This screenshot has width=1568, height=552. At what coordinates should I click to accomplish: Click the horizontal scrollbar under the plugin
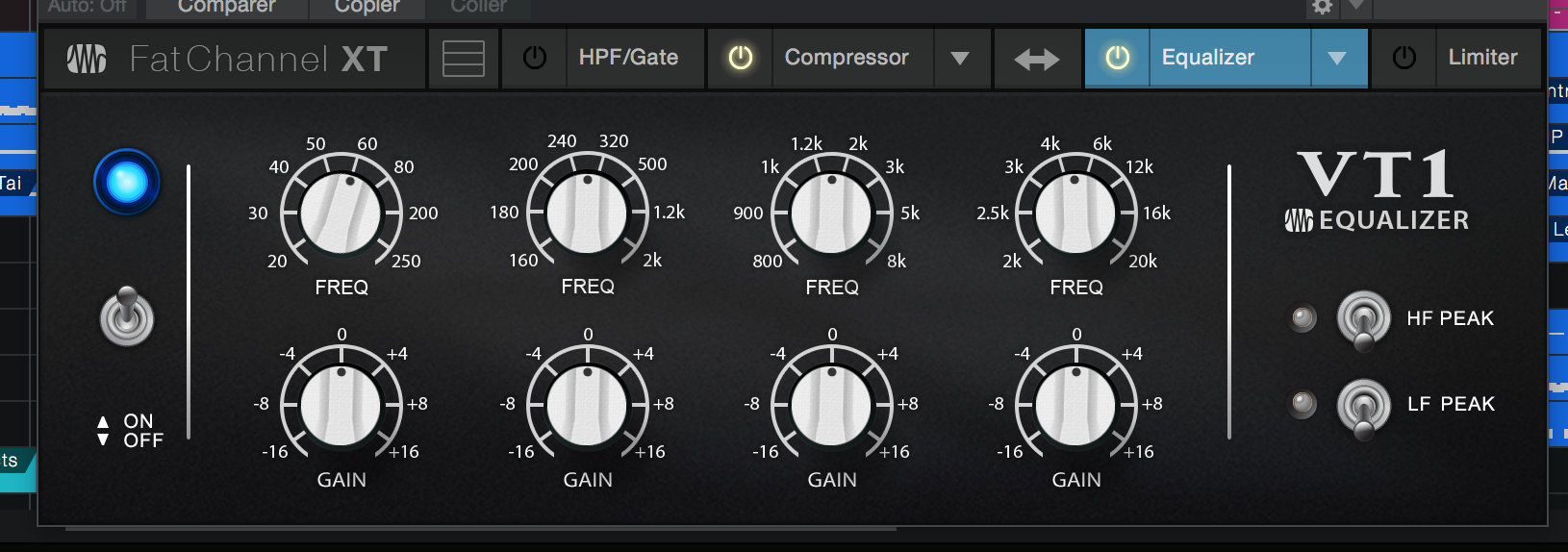pos(481,528)
